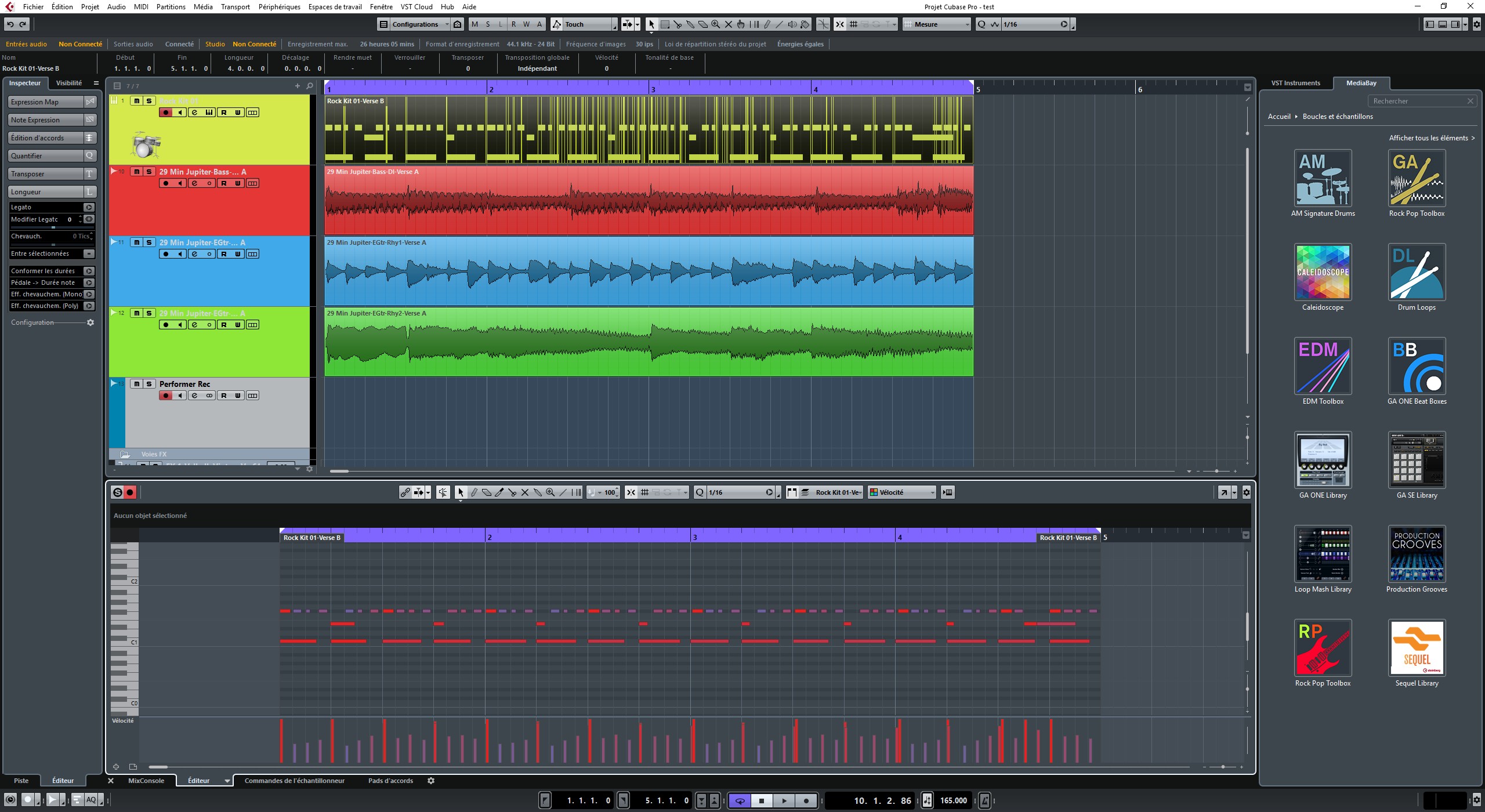Select the Color bucket tool in the main toolbar
This screenshot has width=1485, height=812.
805,24
